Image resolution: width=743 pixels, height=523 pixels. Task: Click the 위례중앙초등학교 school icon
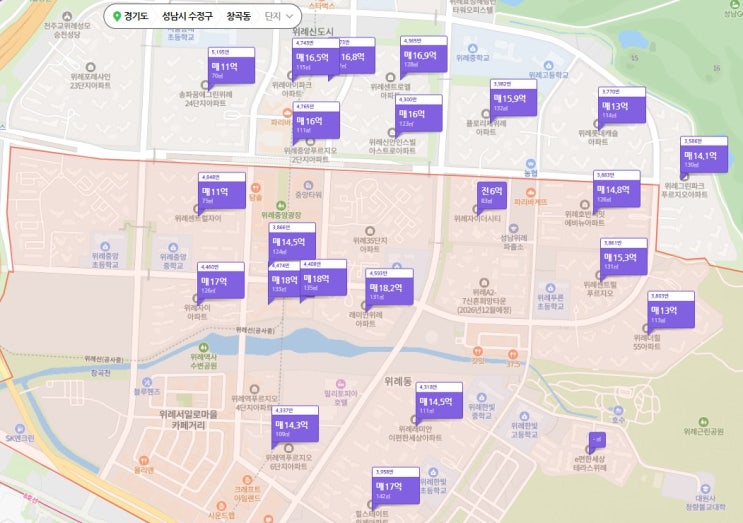[x=105, y=246]
